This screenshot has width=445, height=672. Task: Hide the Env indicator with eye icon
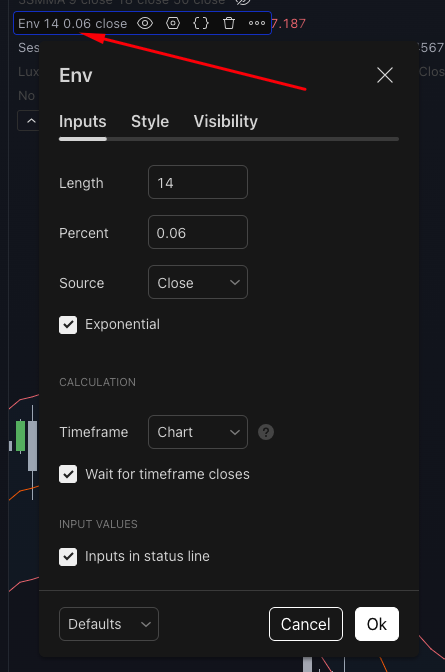coord(145,23)
